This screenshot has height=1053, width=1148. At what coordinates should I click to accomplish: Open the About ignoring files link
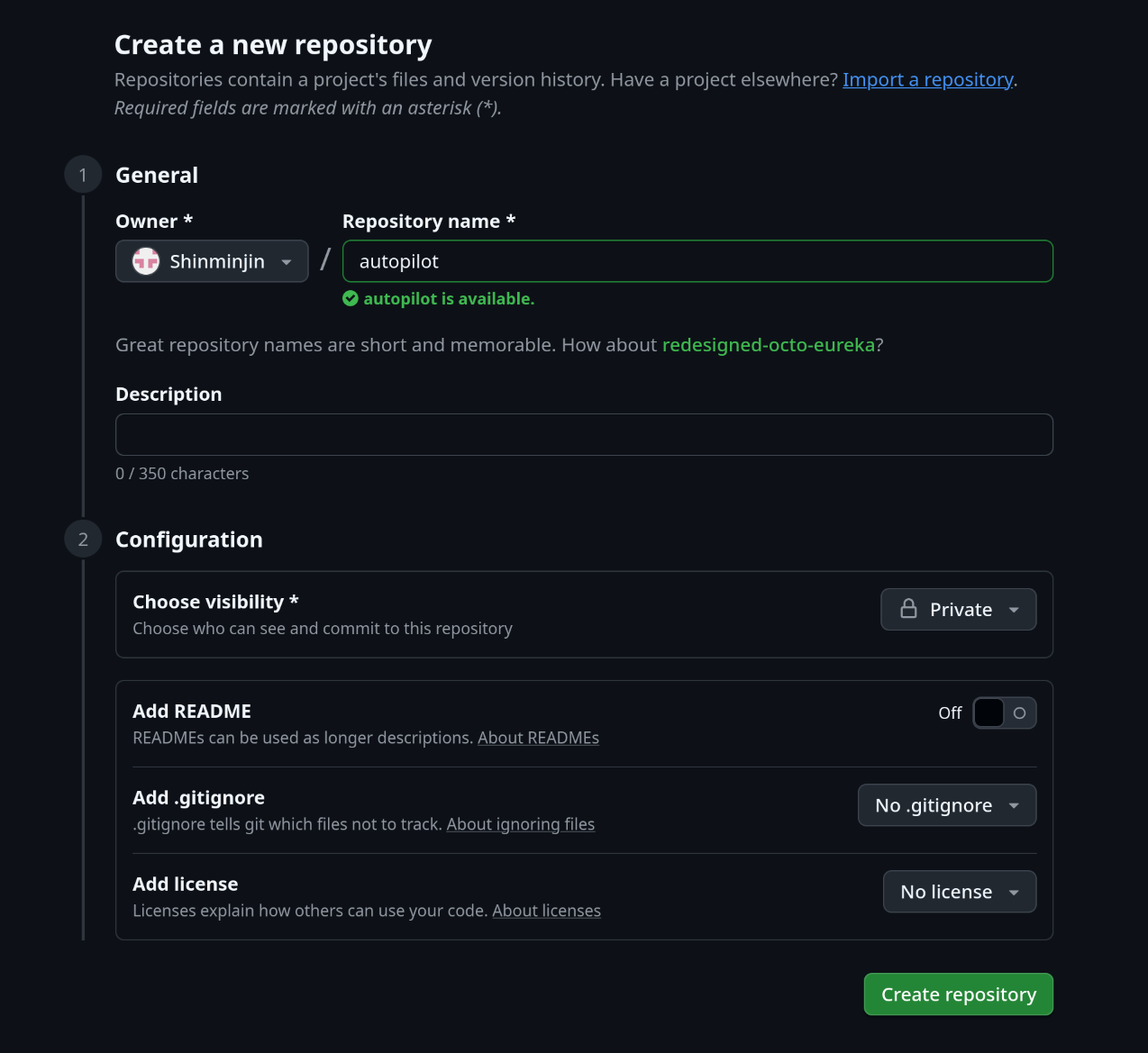click(x=520, y=824)
